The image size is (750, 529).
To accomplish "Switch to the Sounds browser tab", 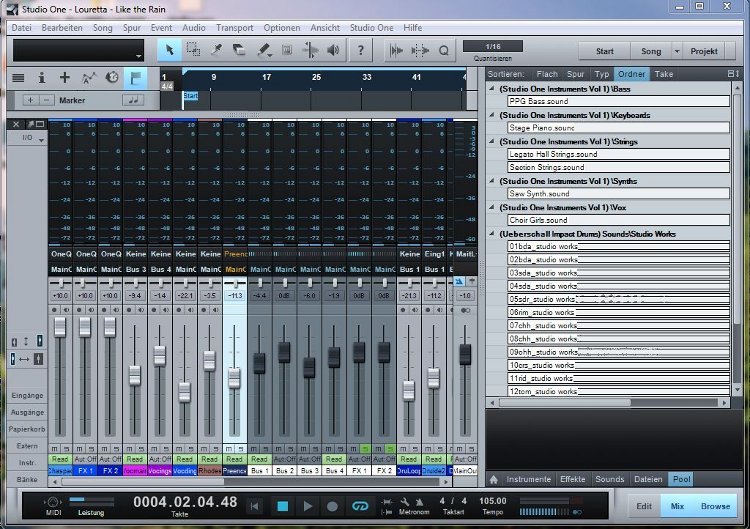I will coord(609,479).
